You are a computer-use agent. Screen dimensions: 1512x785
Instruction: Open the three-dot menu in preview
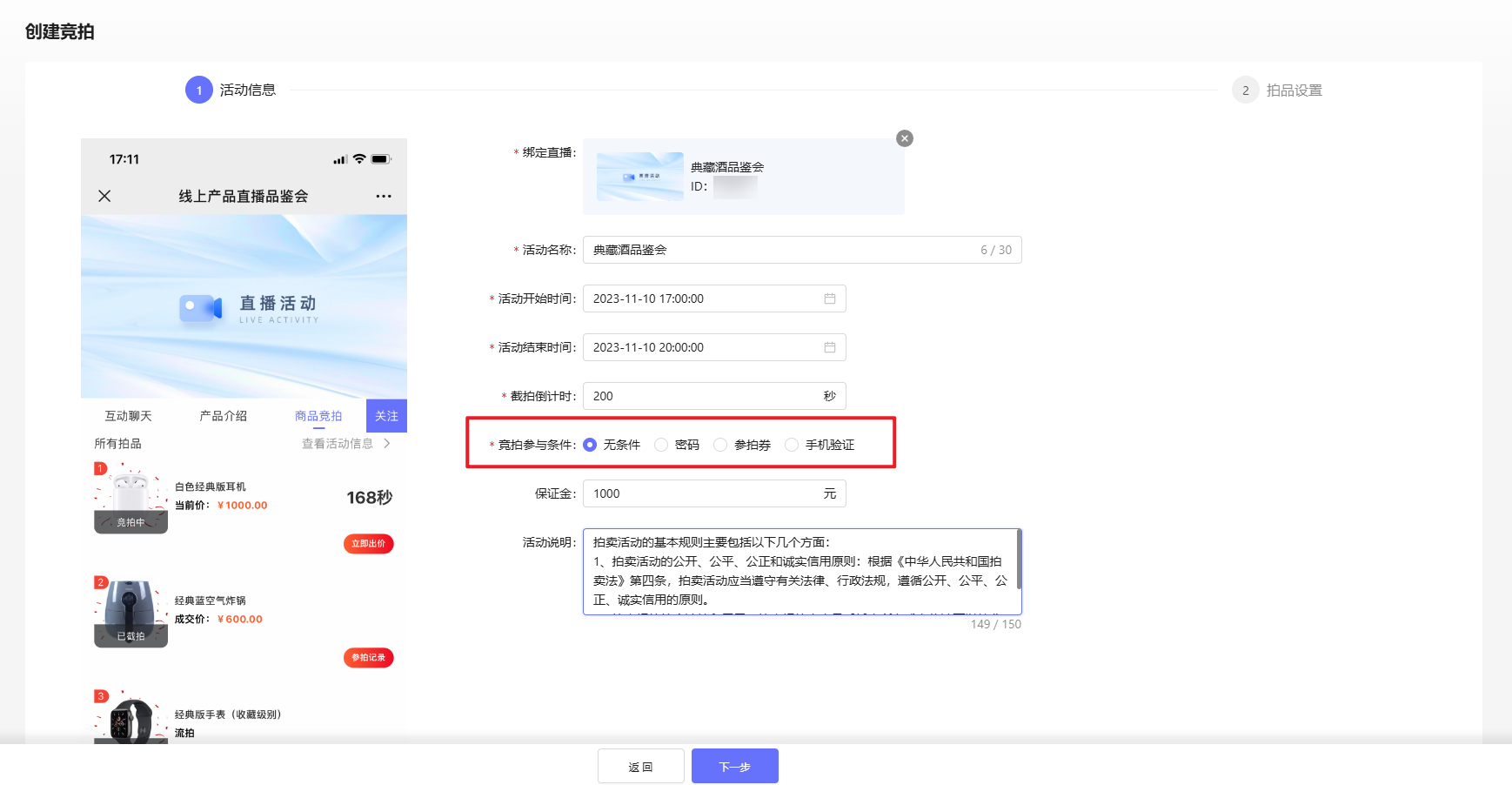[384, 196]
